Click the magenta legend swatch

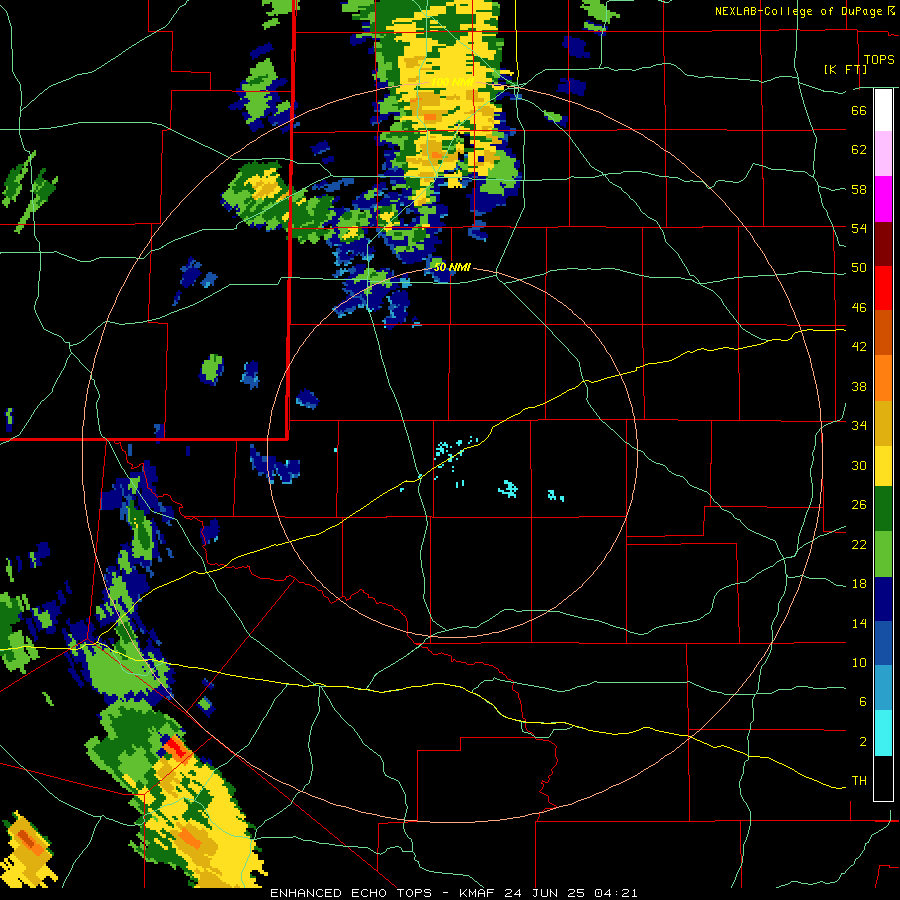tap(883, 199)
